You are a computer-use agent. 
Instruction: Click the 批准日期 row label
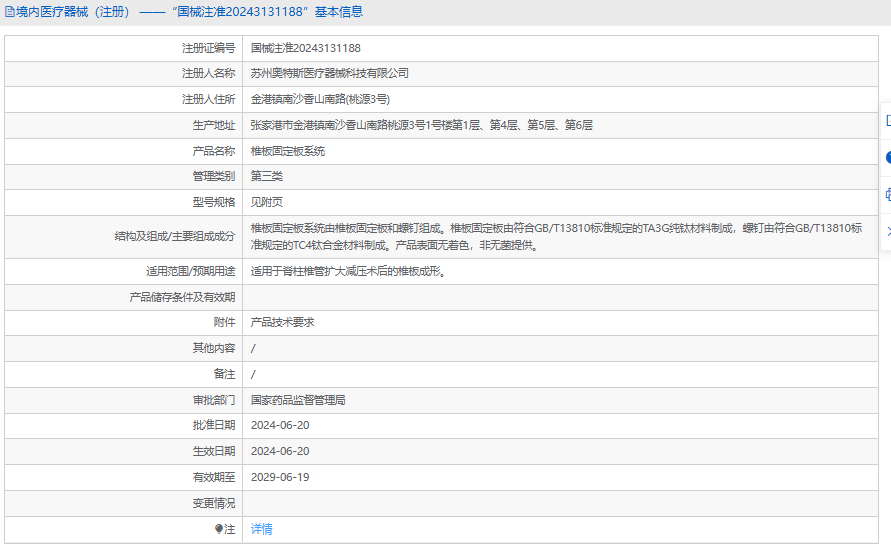click(214, 425)
